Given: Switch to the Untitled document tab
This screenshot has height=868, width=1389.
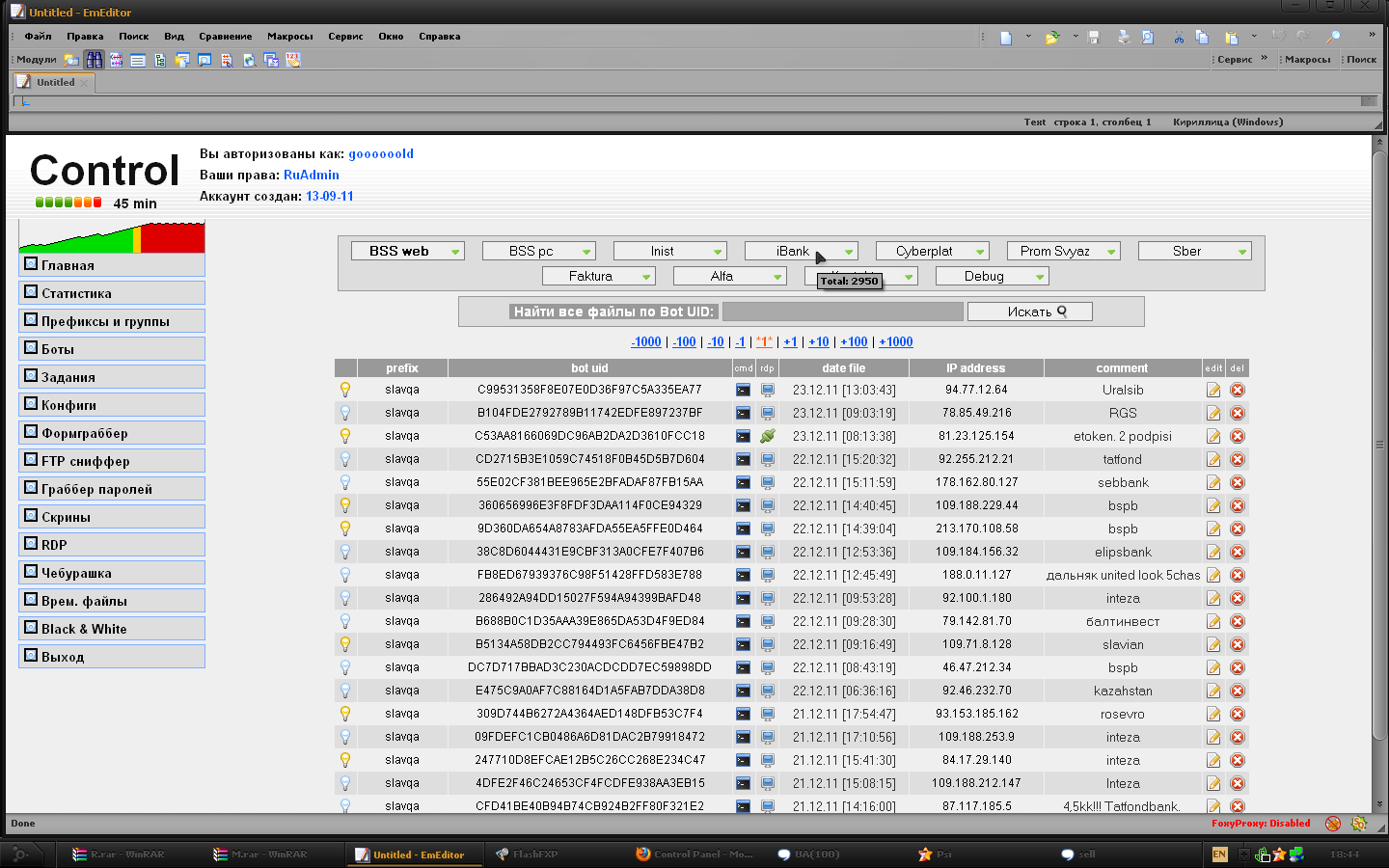Looking at the screenshot, I should [55, 82].
